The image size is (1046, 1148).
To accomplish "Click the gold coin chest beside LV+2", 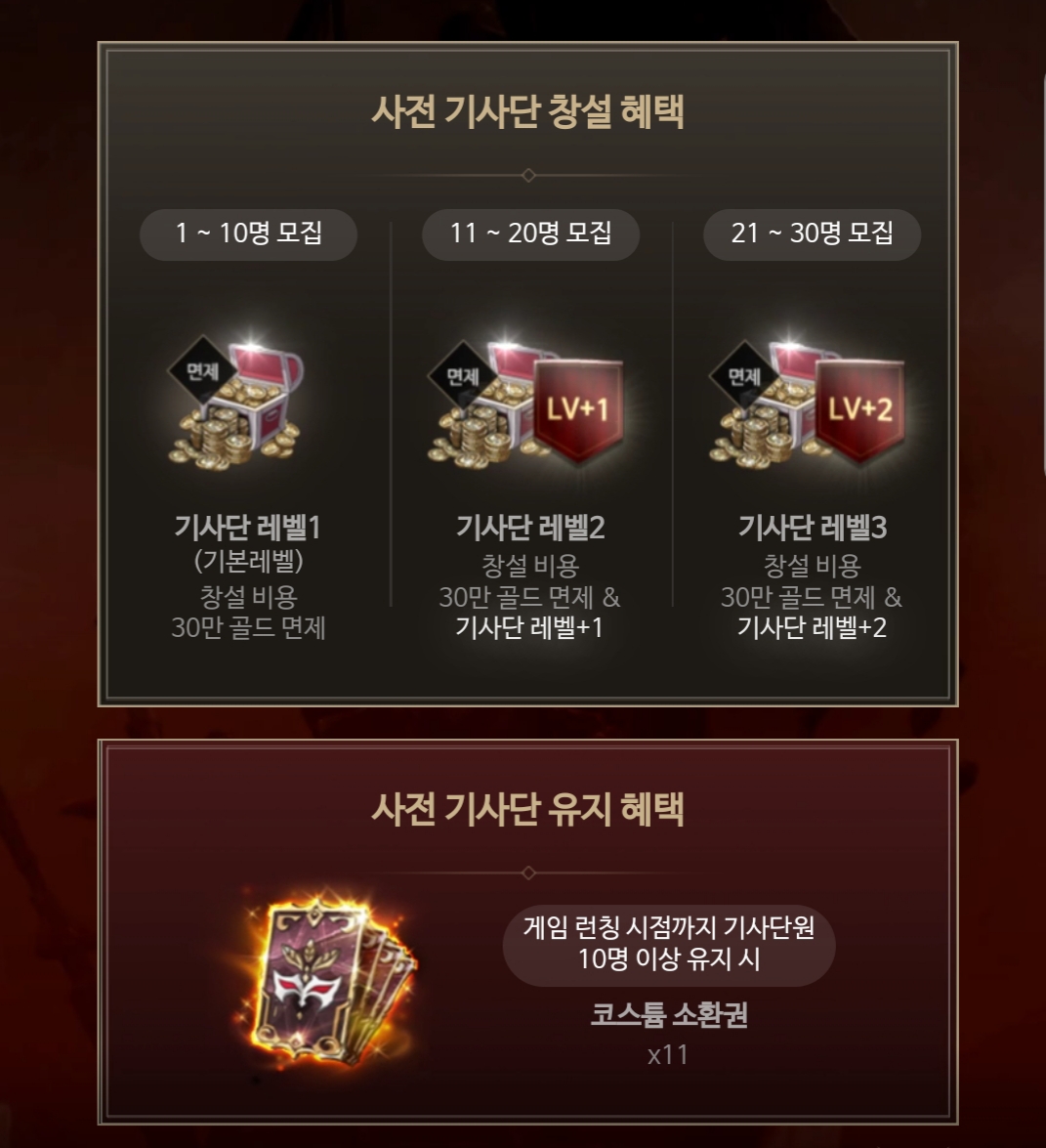I will pyautogui.click(x=765, y=410).
